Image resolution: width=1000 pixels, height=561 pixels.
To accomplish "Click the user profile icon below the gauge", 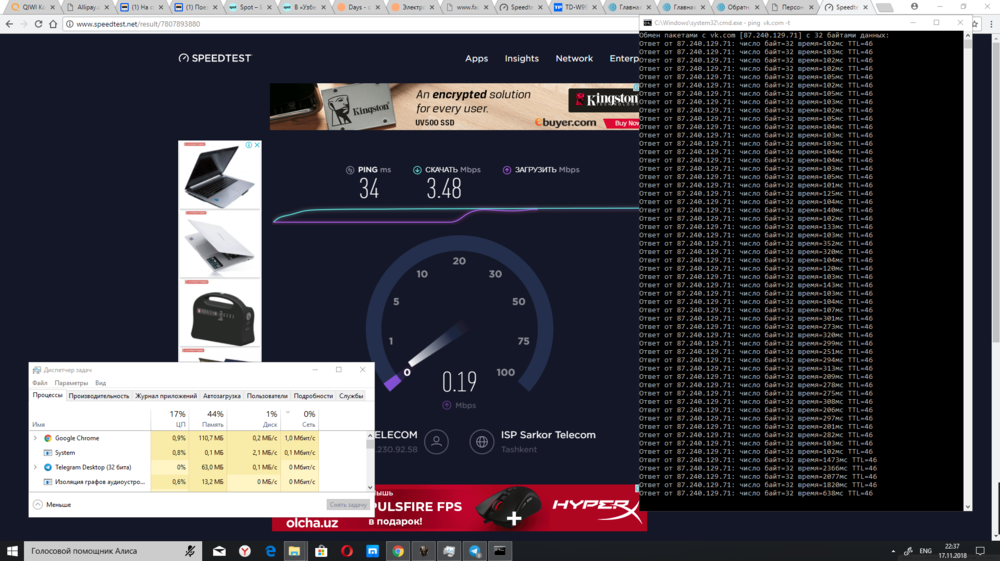I will tap(436, 441).
